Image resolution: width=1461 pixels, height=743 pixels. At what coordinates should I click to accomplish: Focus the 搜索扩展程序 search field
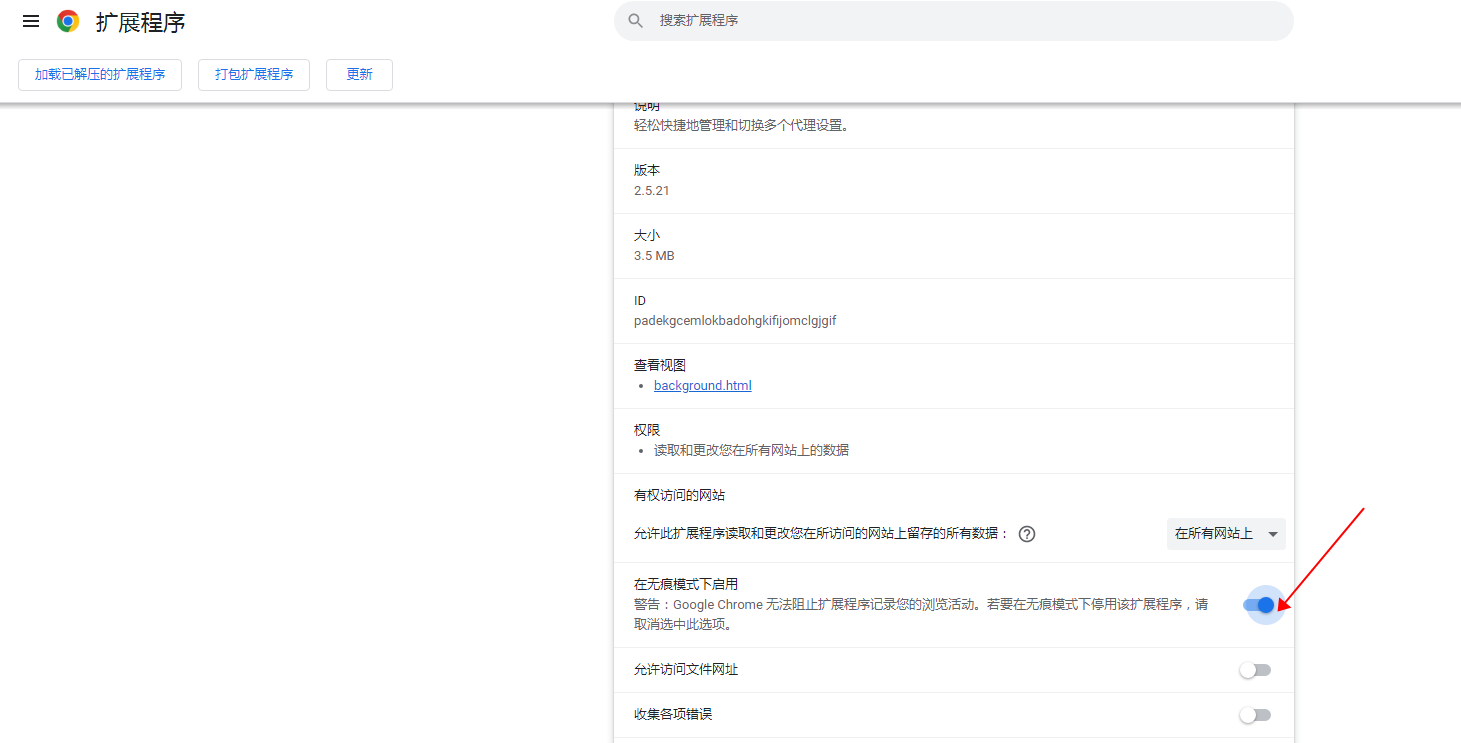954,21
